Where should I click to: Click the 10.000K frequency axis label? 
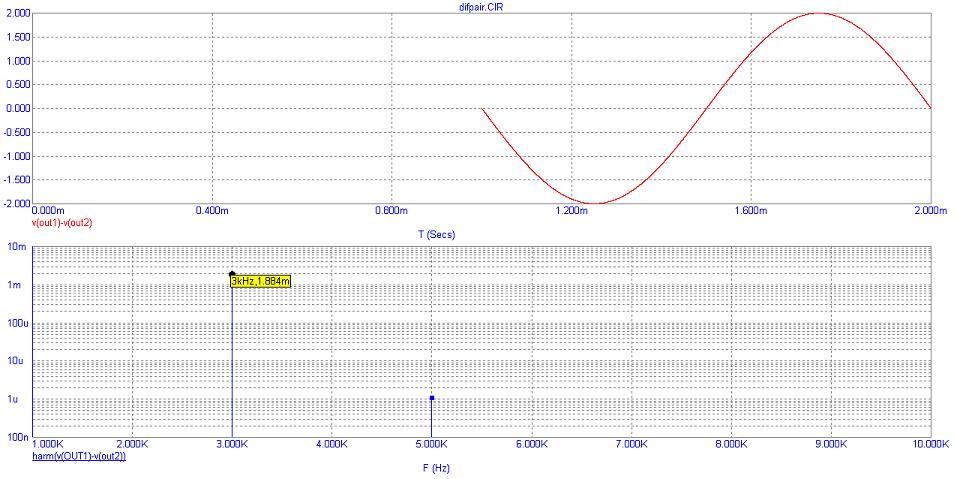click(x=929, y=445)
